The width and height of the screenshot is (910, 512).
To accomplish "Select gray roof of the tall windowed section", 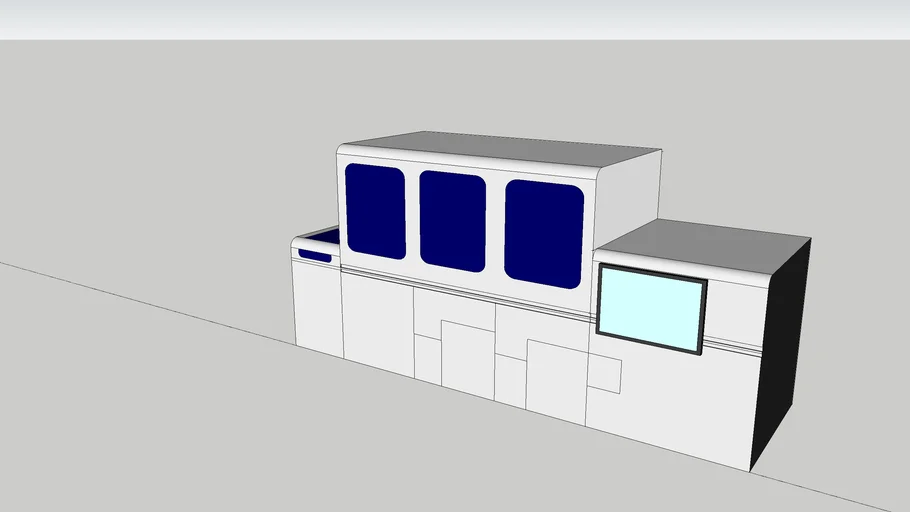I will 500,148.
